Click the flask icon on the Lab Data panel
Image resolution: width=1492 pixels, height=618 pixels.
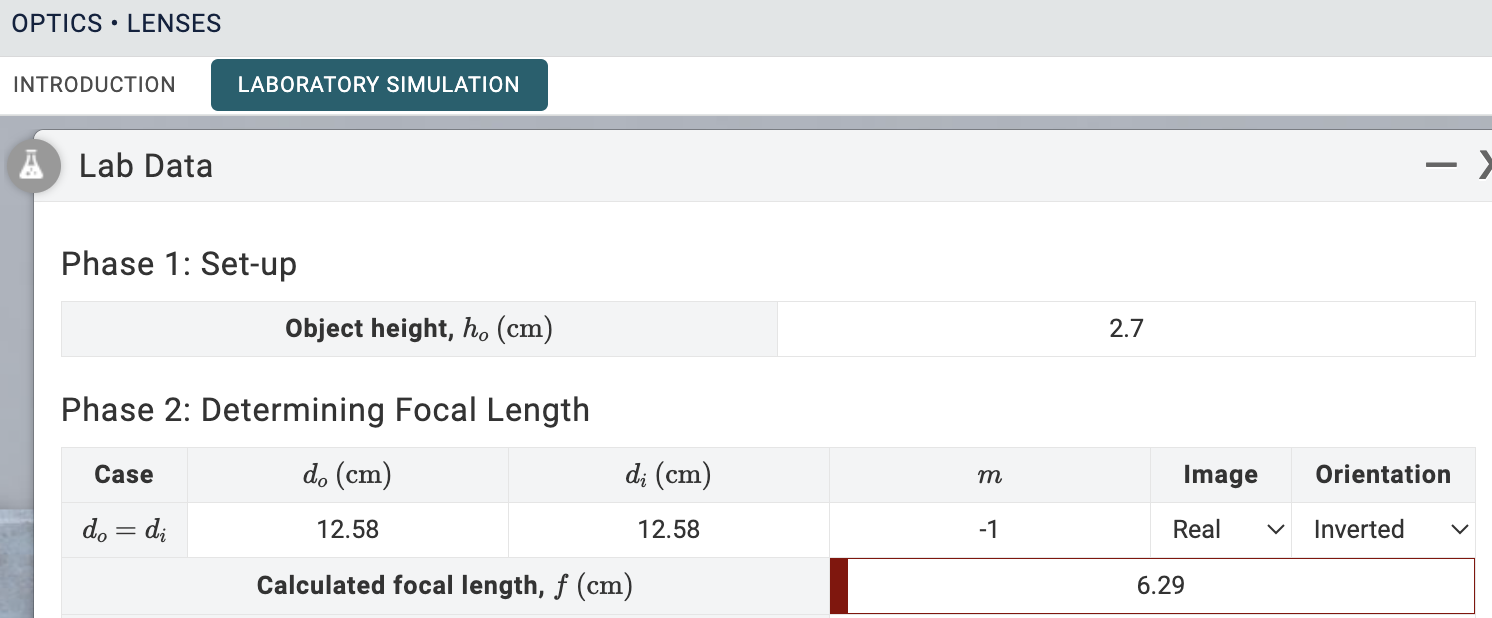[33, 166]
